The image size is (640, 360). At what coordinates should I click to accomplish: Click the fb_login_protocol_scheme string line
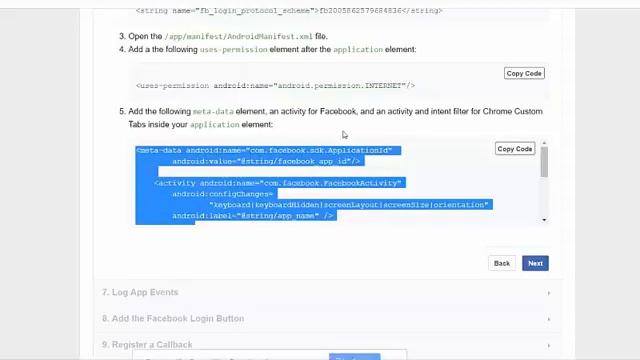click(289, 11)
